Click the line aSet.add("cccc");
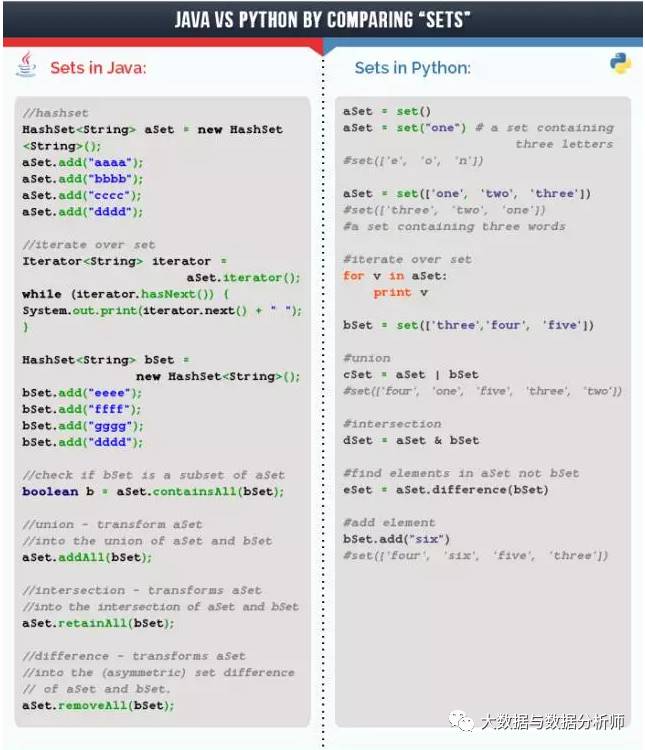Viewport: 645px width, 750px height. 82,195
